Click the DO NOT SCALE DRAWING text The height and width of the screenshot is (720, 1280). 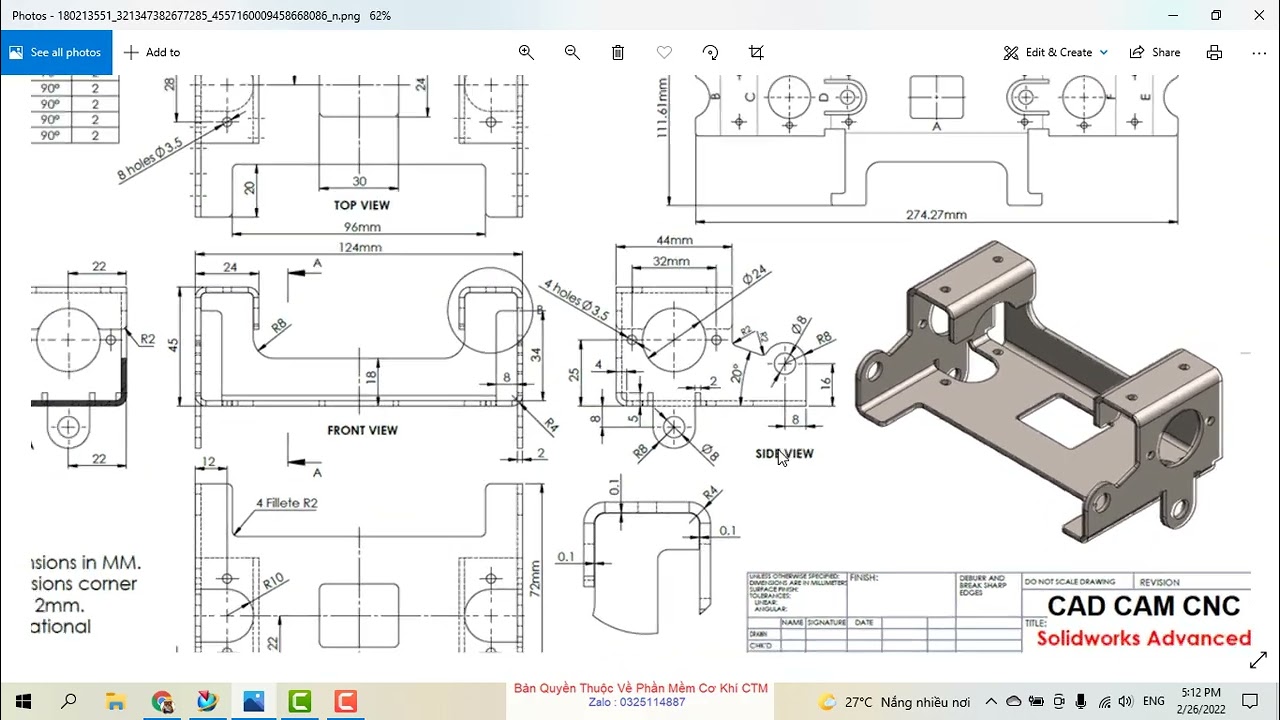(1069, 582)
